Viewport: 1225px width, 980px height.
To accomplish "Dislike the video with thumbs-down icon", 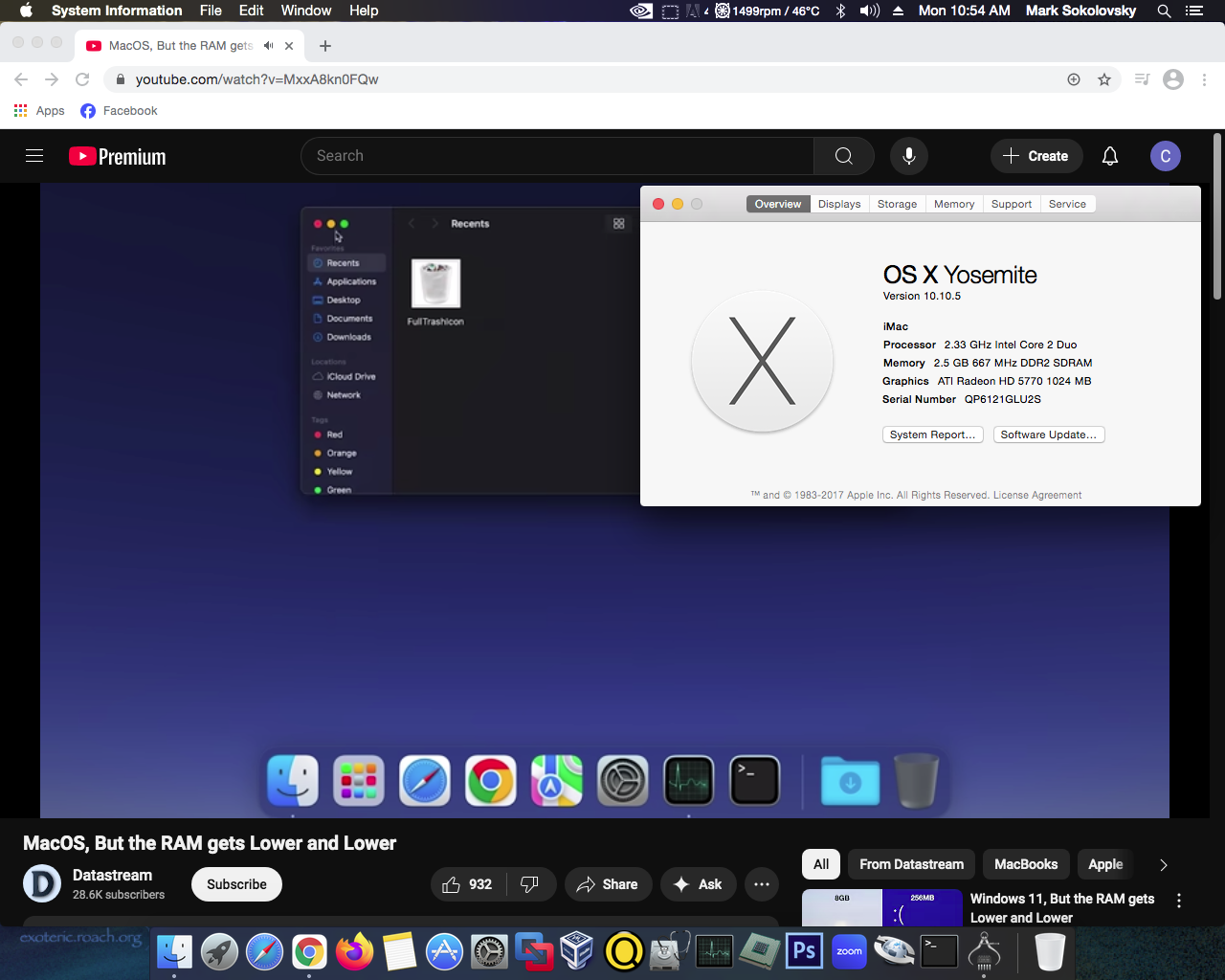I will coord(529,884).
